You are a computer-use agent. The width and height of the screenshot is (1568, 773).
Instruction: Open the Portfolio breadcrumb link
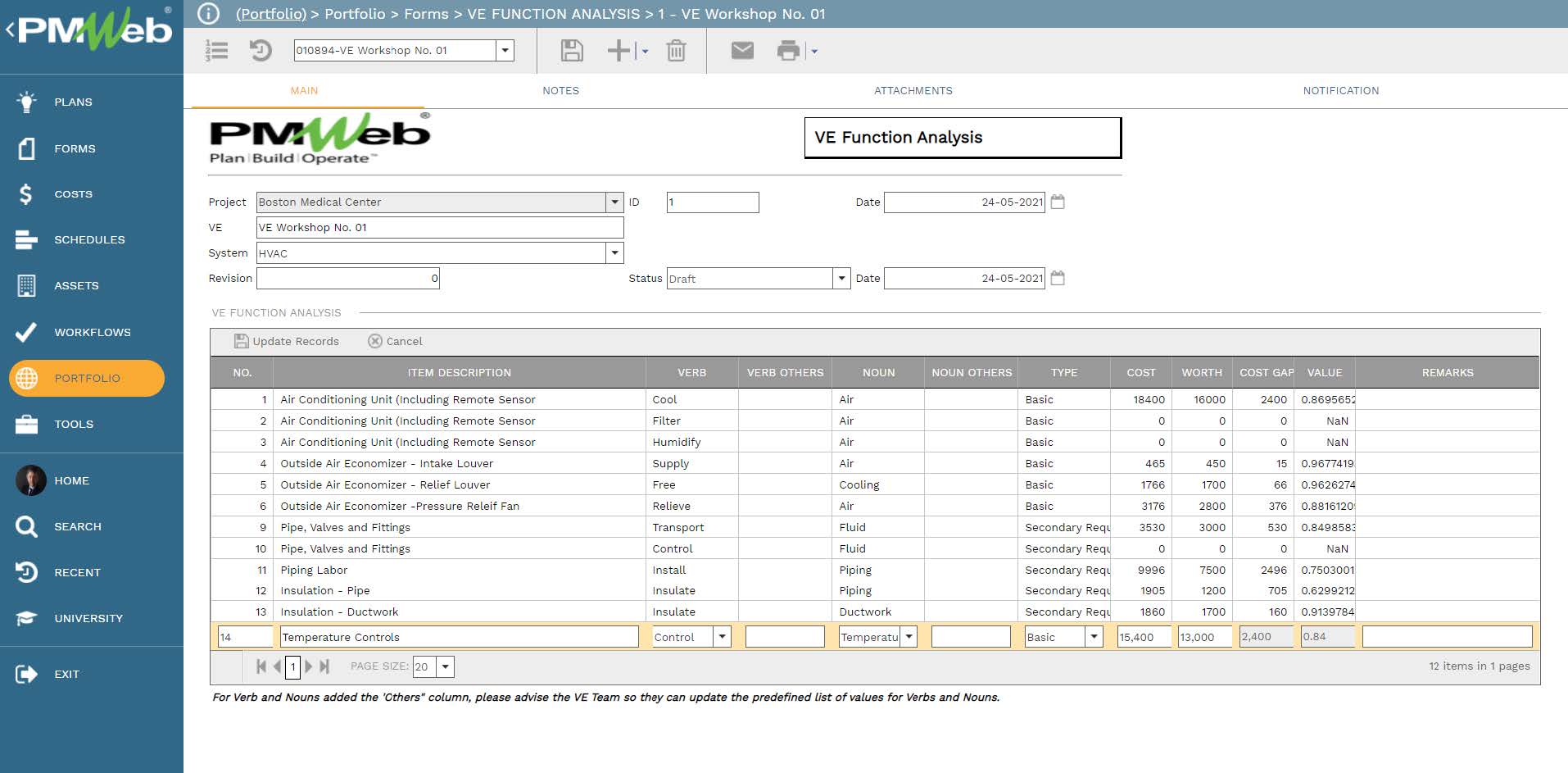(x=270, y=14)
